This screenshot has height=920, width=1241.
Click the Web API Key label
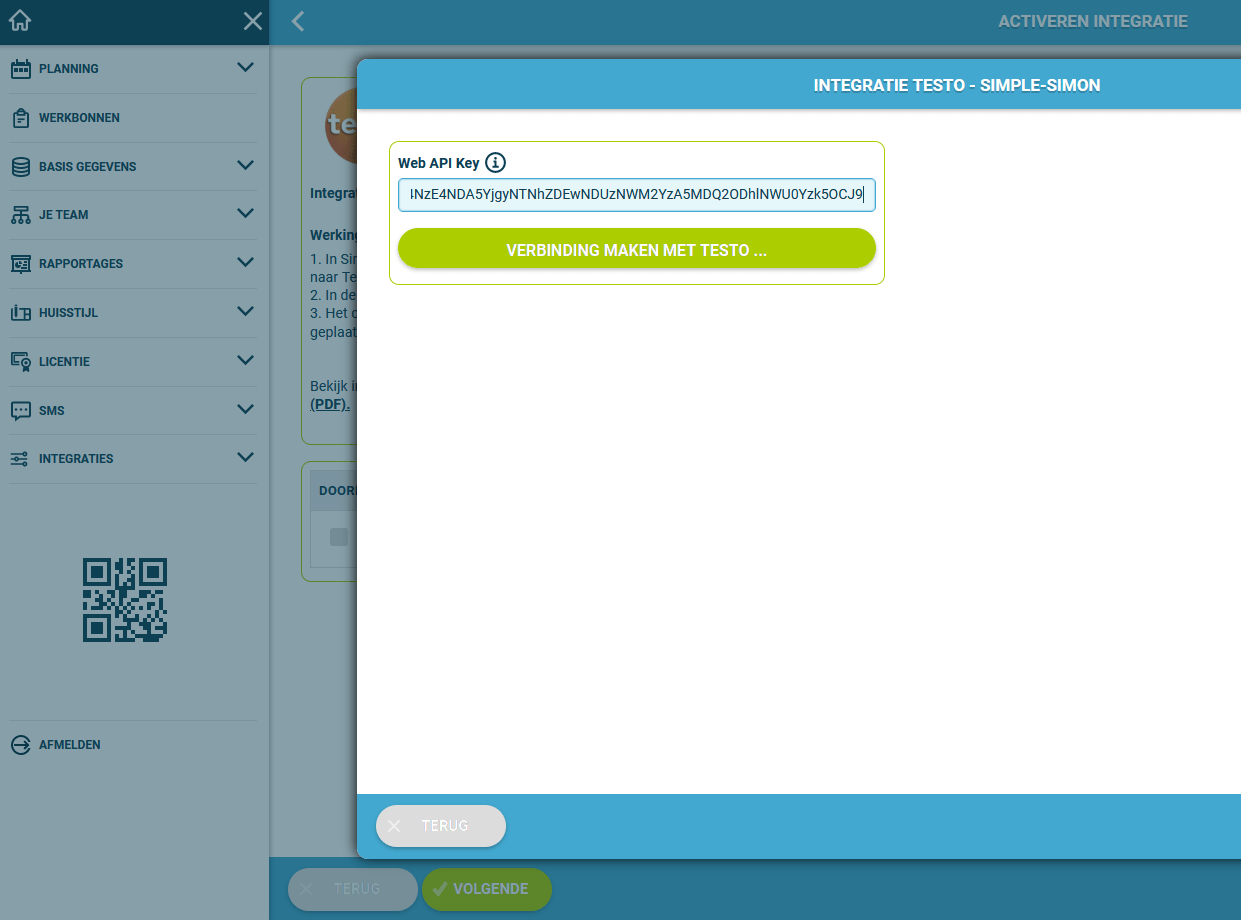tap(439, 163)
